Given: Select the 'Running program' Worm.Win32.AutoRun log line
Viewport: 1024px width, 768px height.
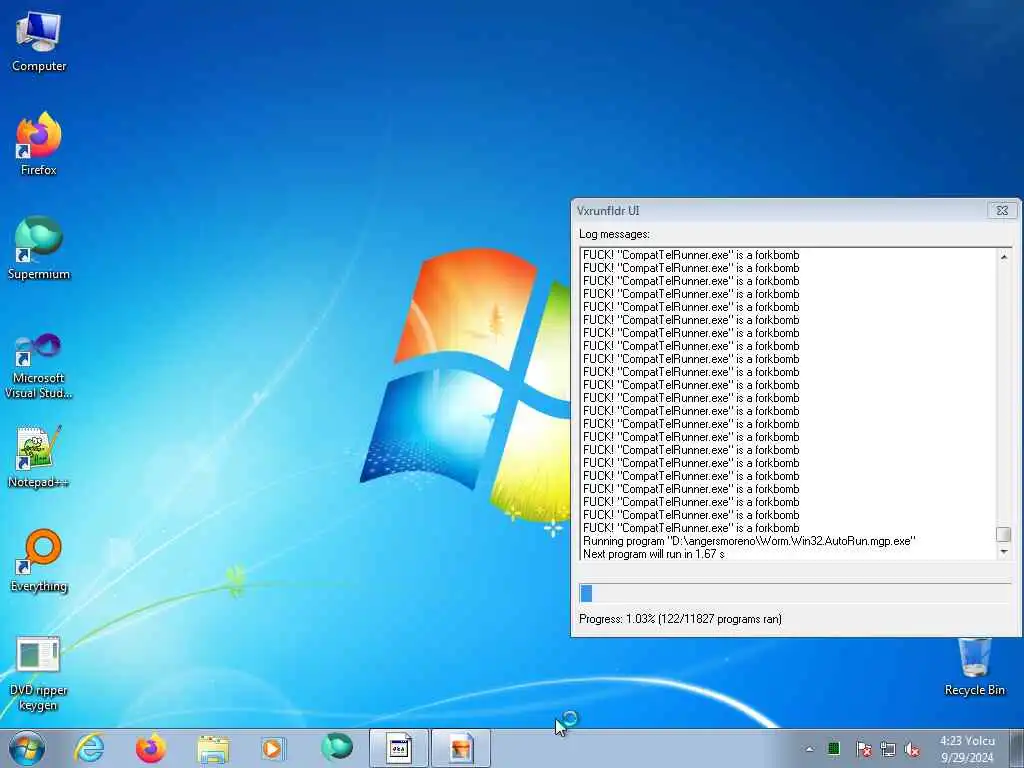Looking at the screenshot, I should [749, 541].
